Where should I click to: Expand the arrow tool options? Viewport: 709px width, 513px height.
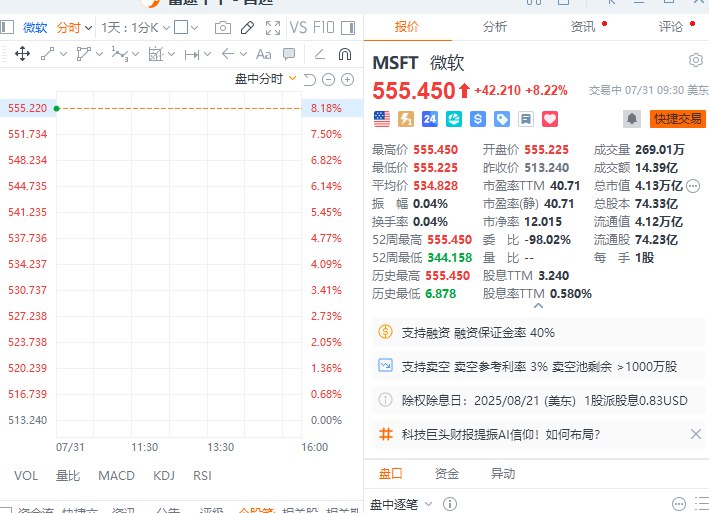tap(243, 54)
